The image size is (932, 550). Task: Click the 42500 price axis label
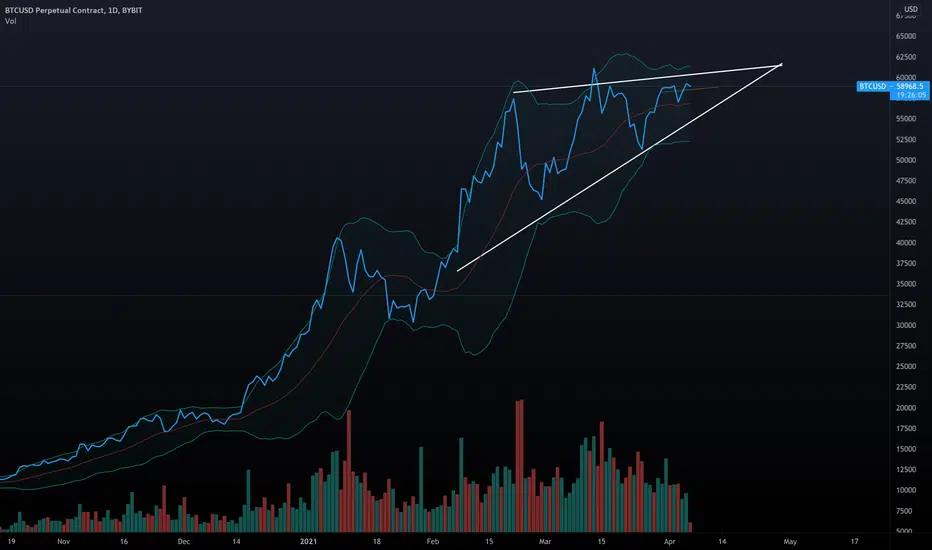click(x=906, y=222)
